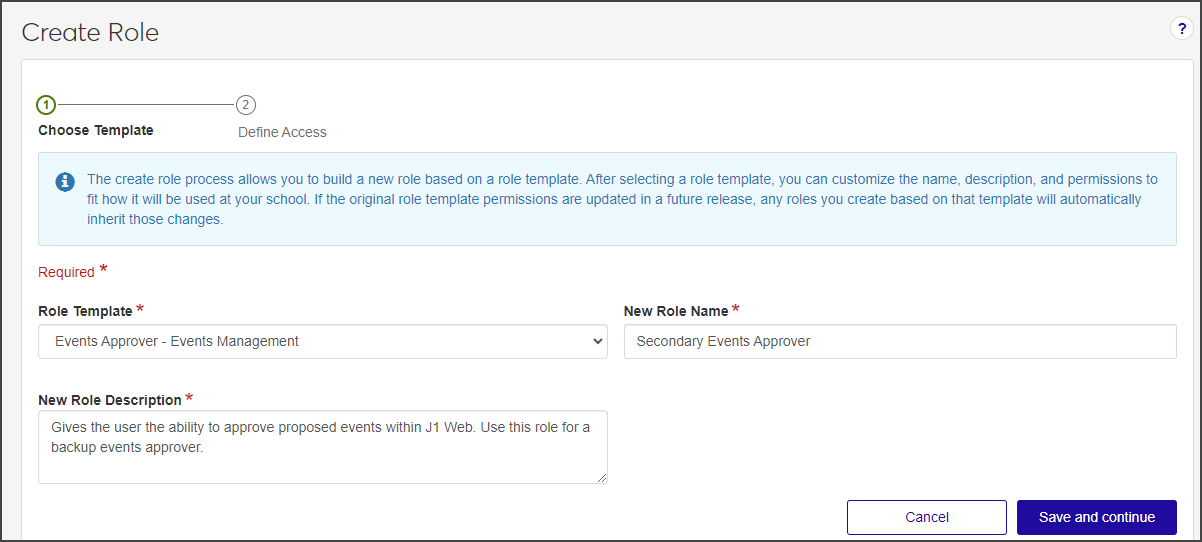Switch to the Define Access step
This screenshot has height=542, width=1202.
[282, 132]
